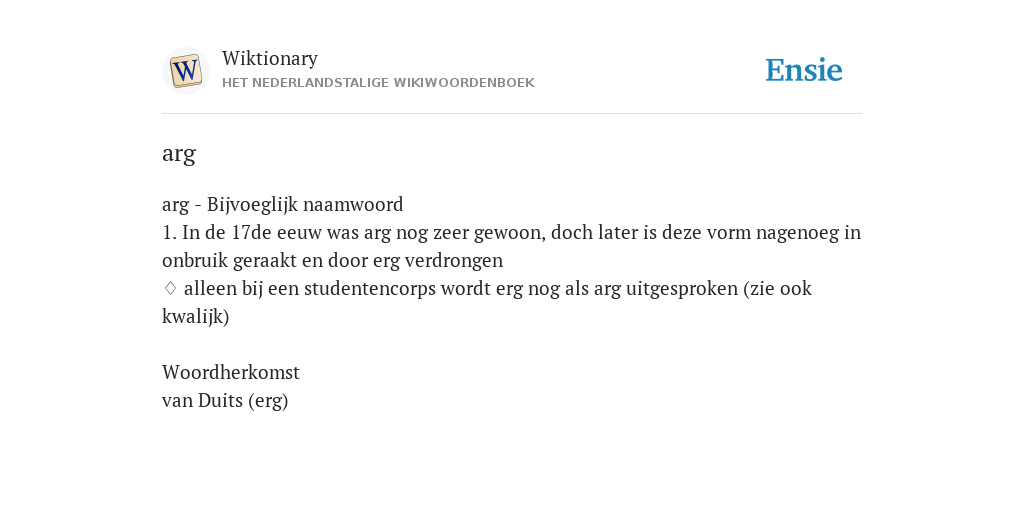Image resolution: width=1024 pixels, height=512 pixels.
Task: Click the words 'nagenoeg in' in the definition
Action: tap(808, 233)
